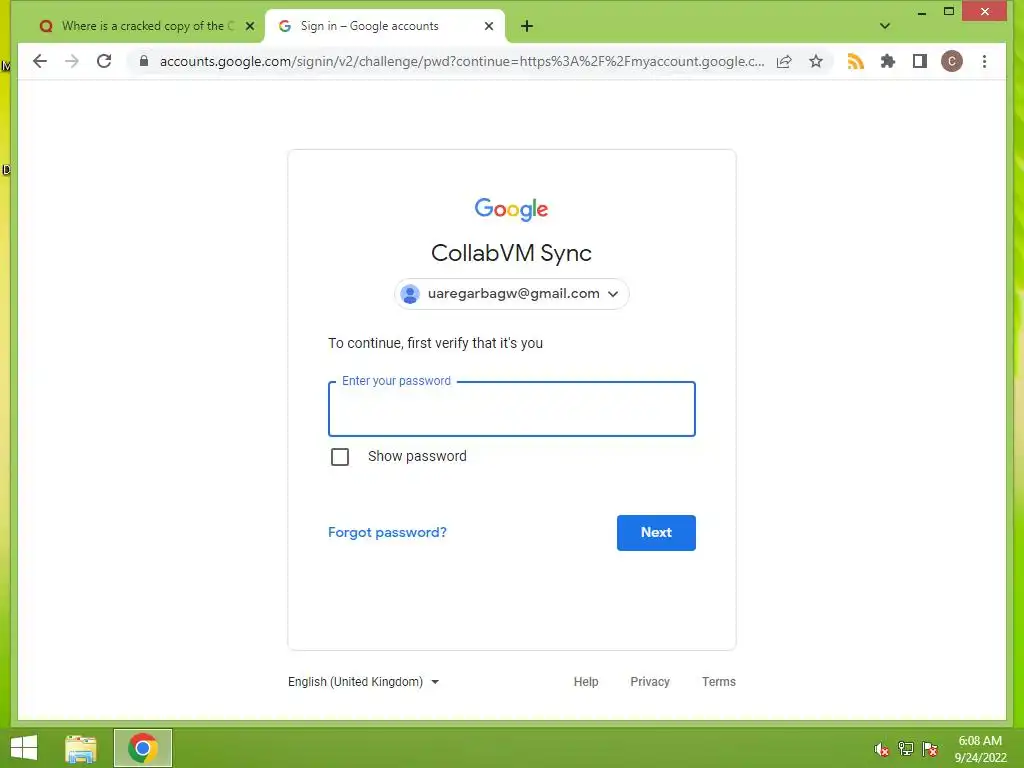Viewport: 1024px width, 768px height.
Task: Open the Help link
Action: point(586,682)
